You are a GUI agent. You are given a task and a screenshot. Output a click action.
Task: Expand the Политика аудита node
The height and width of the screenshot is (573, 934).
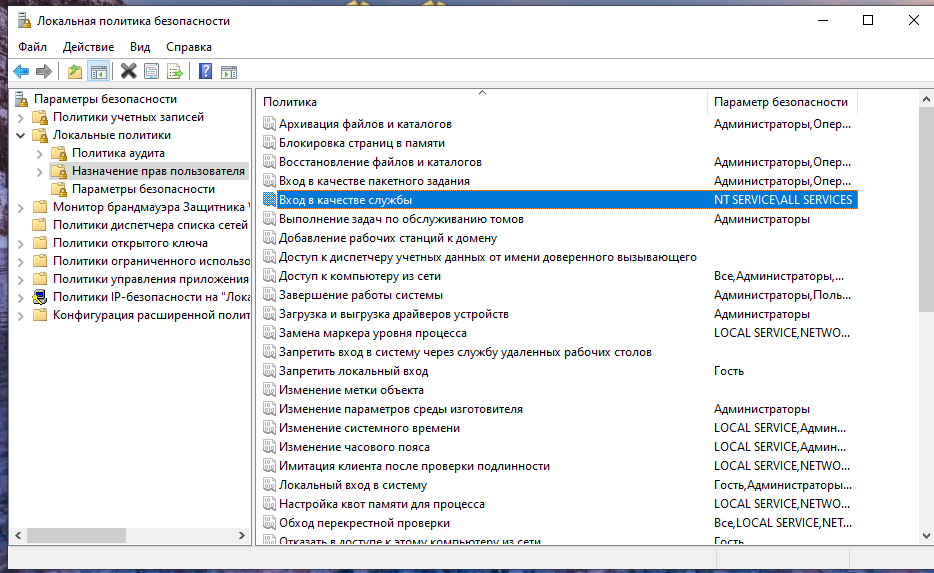pyautogui.click(x=39, y=153)
